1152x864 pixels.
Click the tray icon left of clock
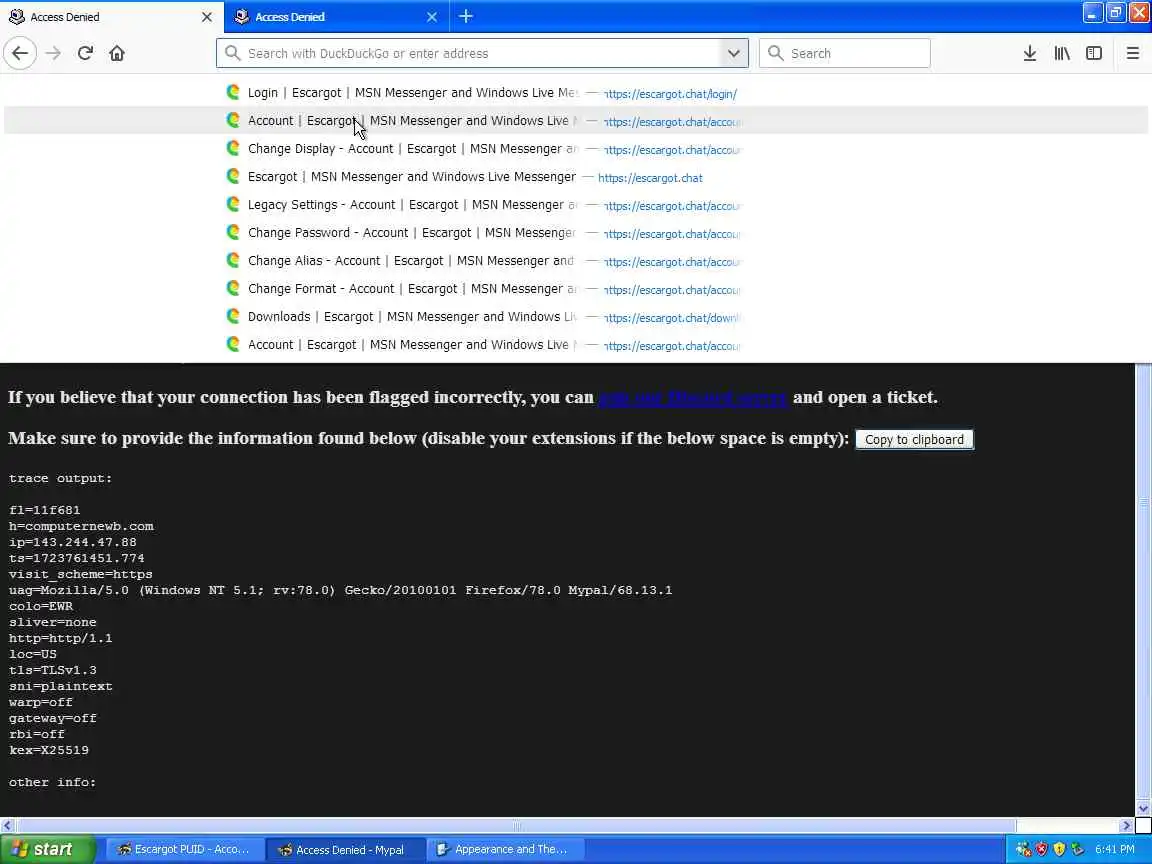pyautogui.click(x=1077, y=849)
